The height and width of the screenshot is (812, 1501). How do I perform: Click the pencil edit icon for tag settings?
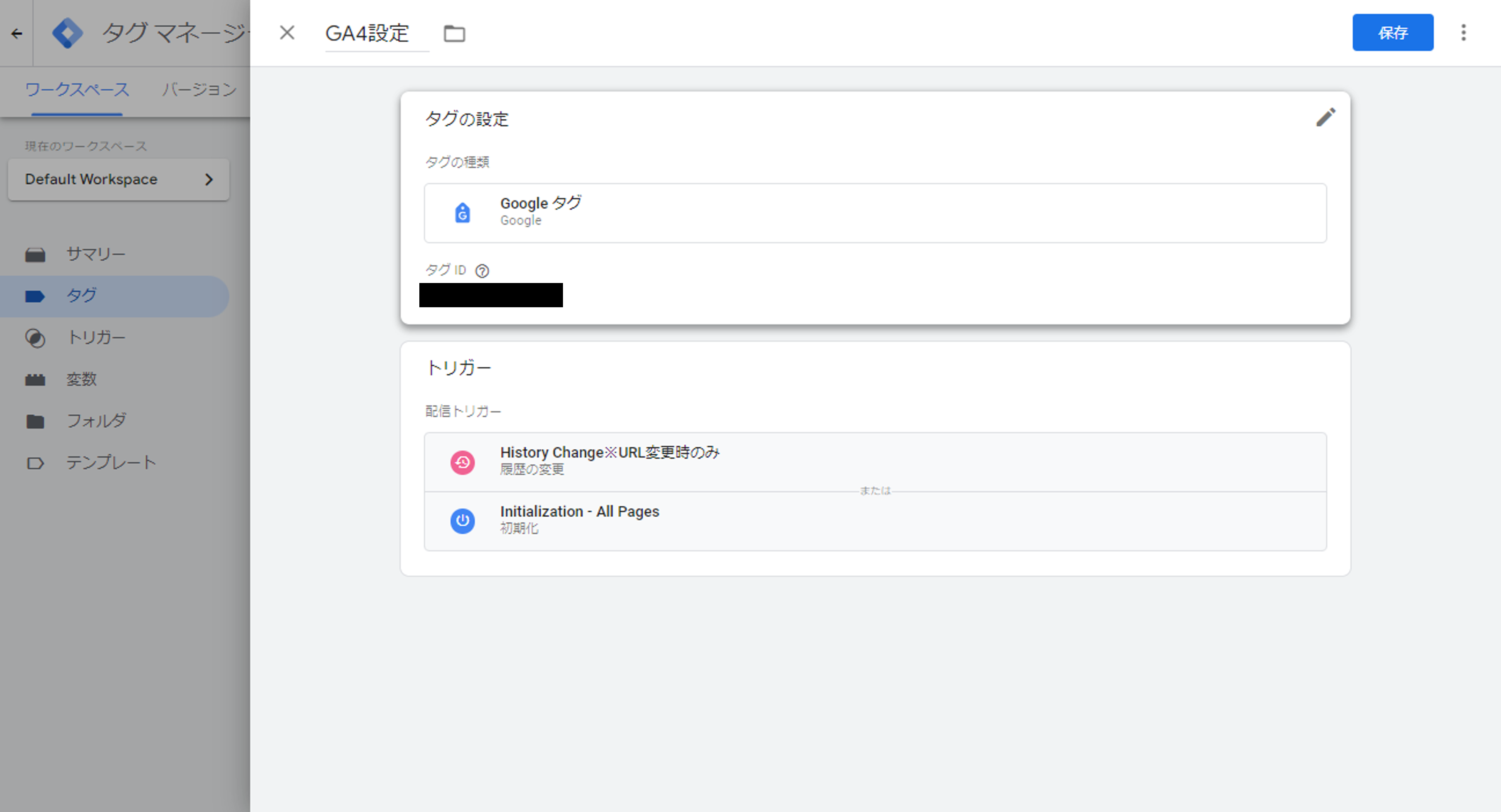pyautogui.click(x=1325, y=118)
